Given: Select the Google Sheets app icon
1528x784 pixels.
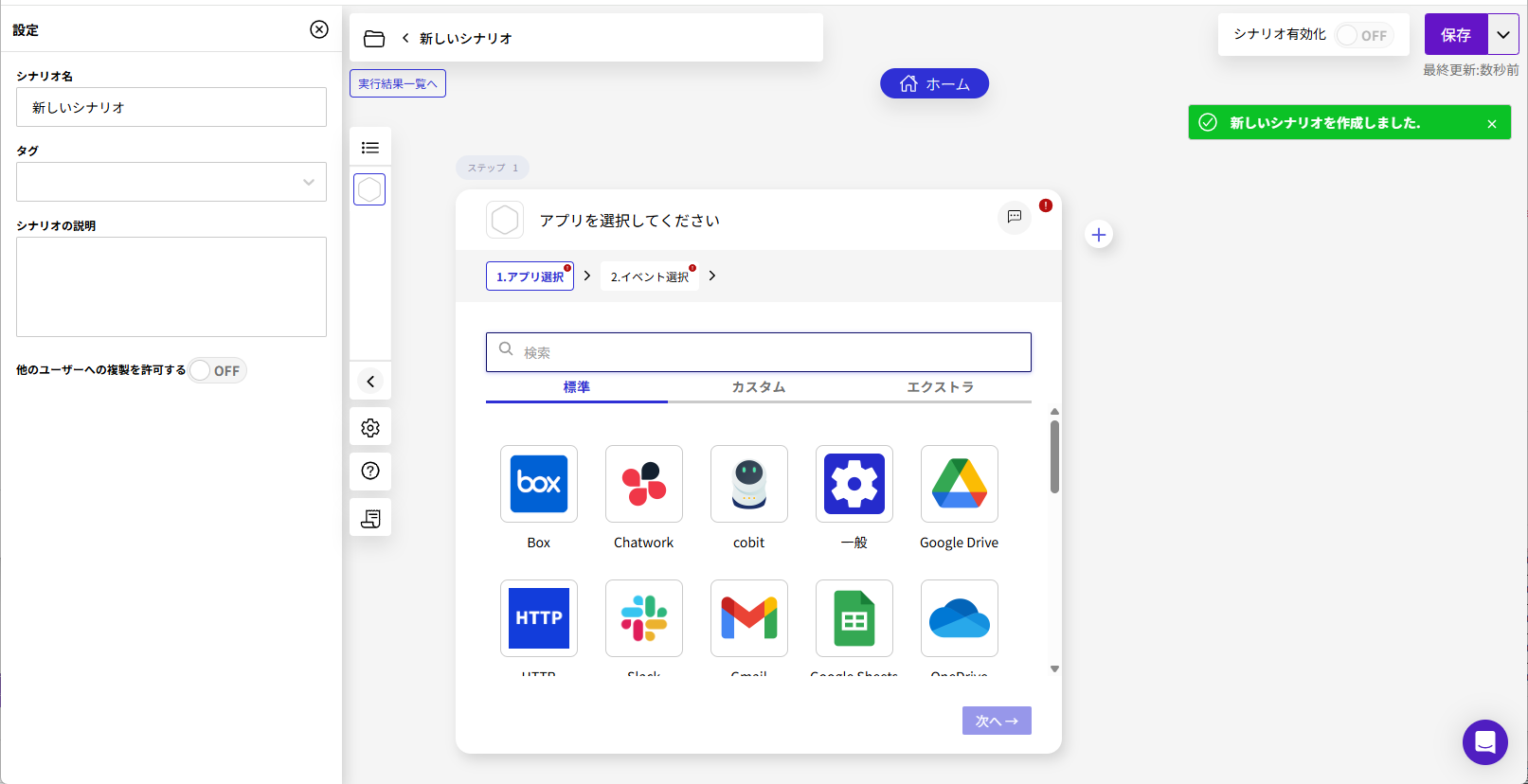Looking at the screenshot, I should 854,618.
